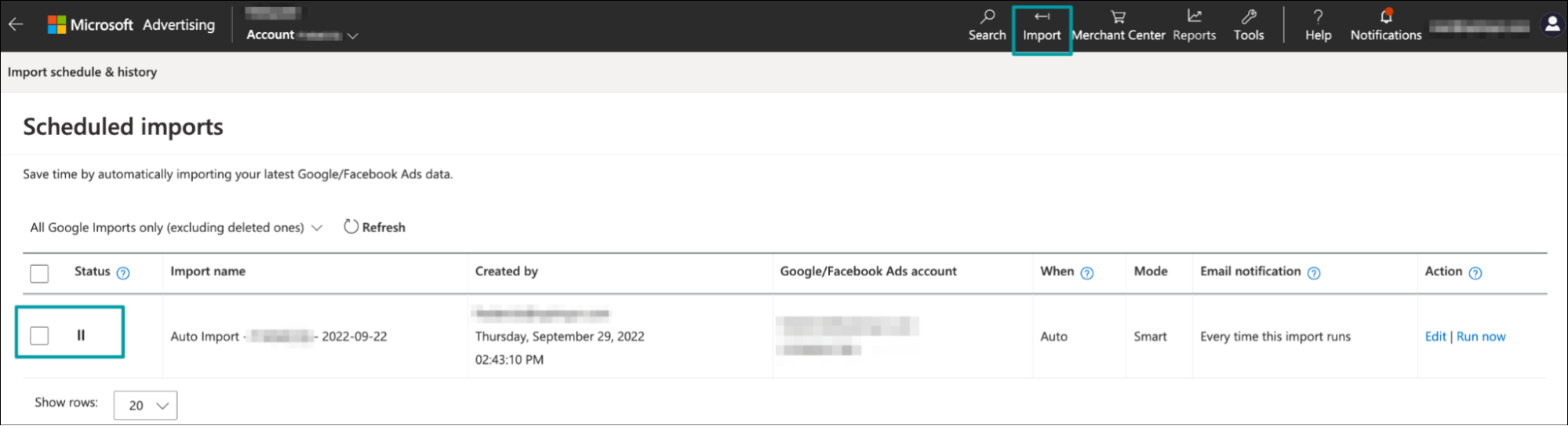Select the Auto Import row checkbox
This screenshot has height=426, width=1568.
[39, 336]
